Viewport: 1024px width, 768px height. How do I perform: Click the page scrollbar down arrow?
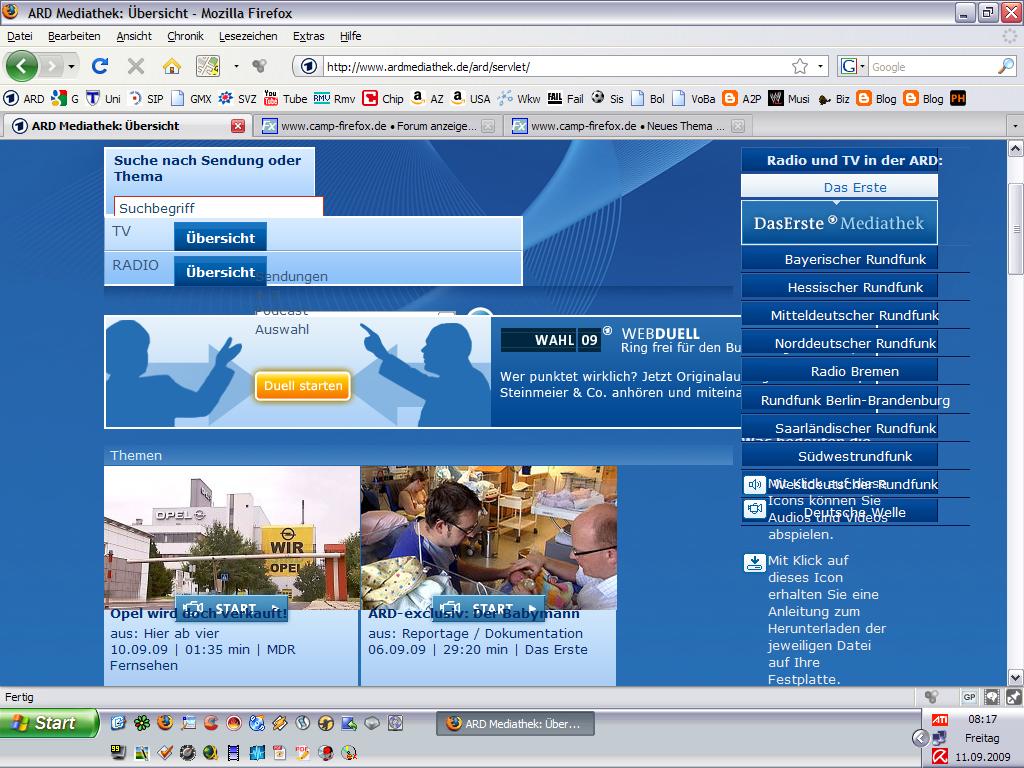click(1015, 677)
